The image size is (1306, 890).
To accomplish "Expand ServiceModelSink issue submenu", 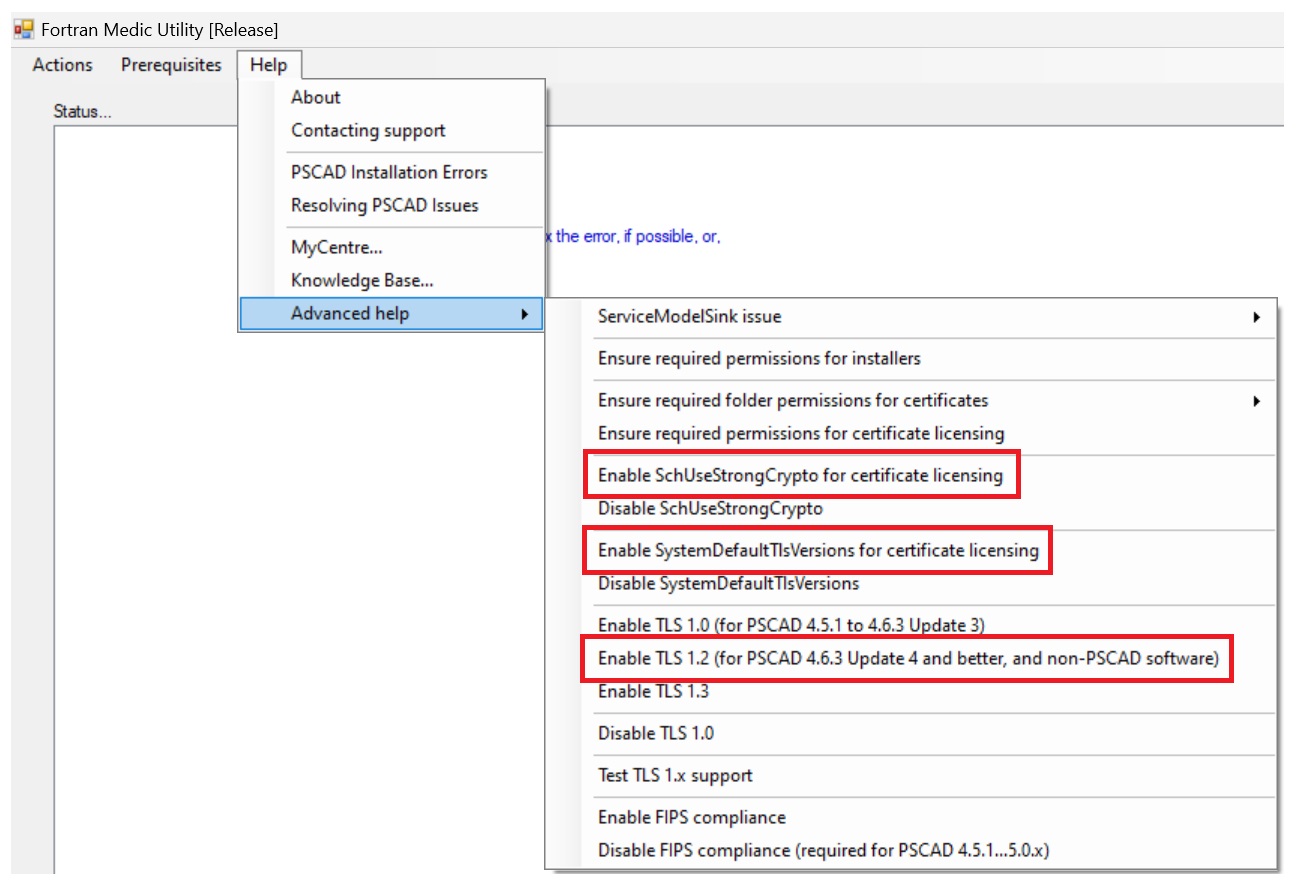I will 1255,317.
